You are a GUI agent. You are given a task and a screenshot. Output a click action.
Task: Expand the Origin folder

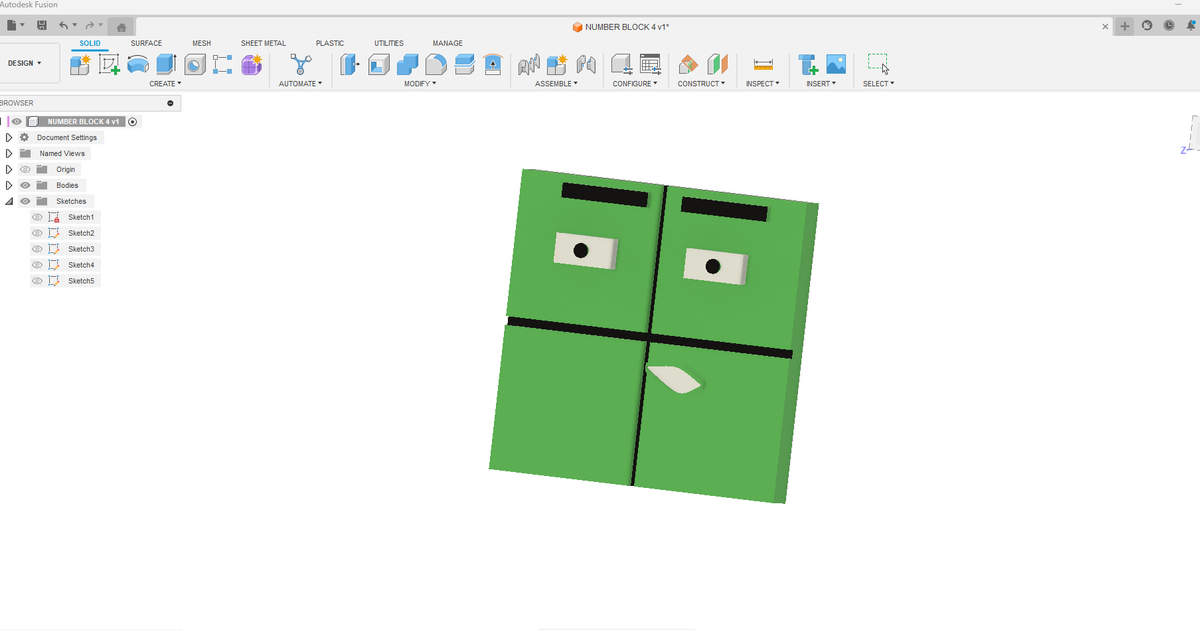9,169
